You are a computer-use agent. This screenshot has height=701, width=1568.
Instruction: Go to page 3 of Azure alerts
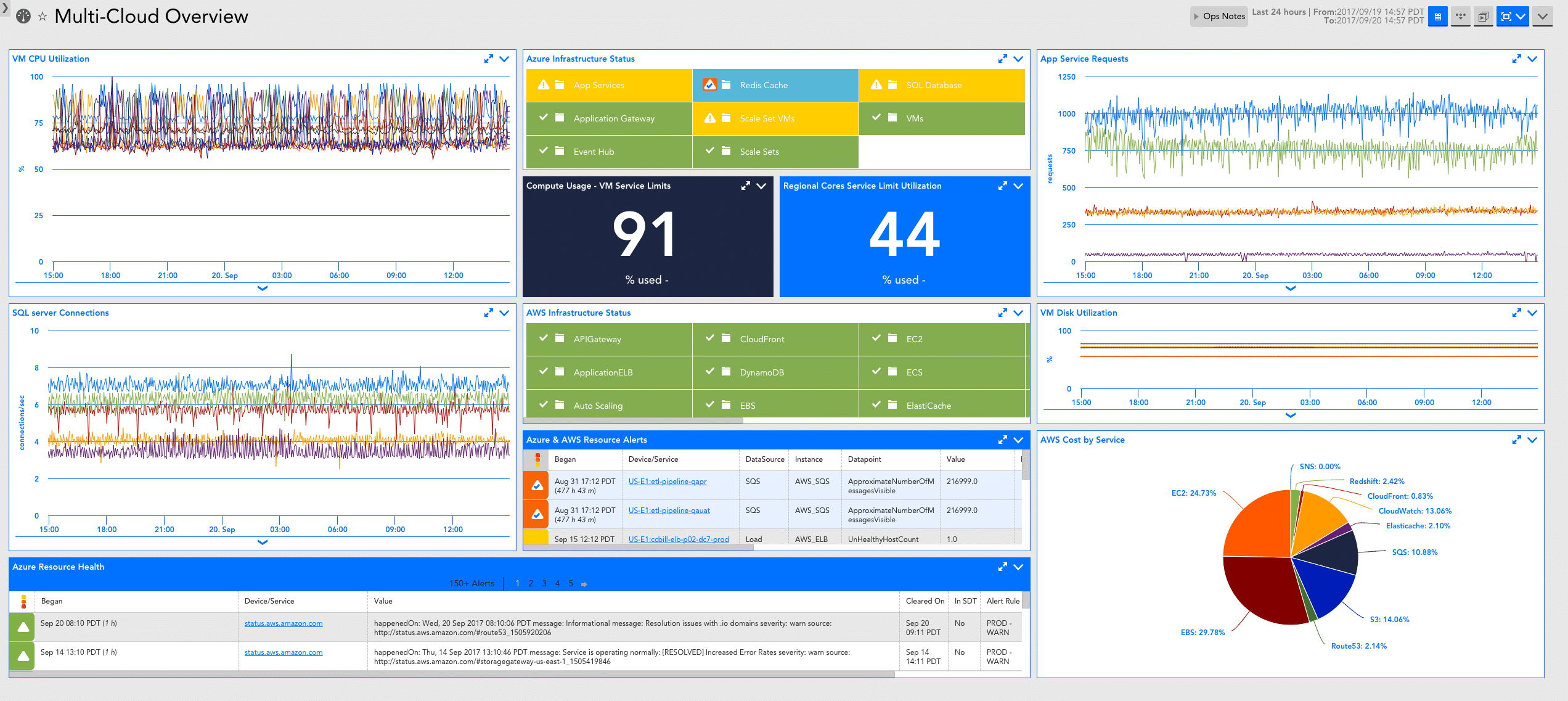544,583
